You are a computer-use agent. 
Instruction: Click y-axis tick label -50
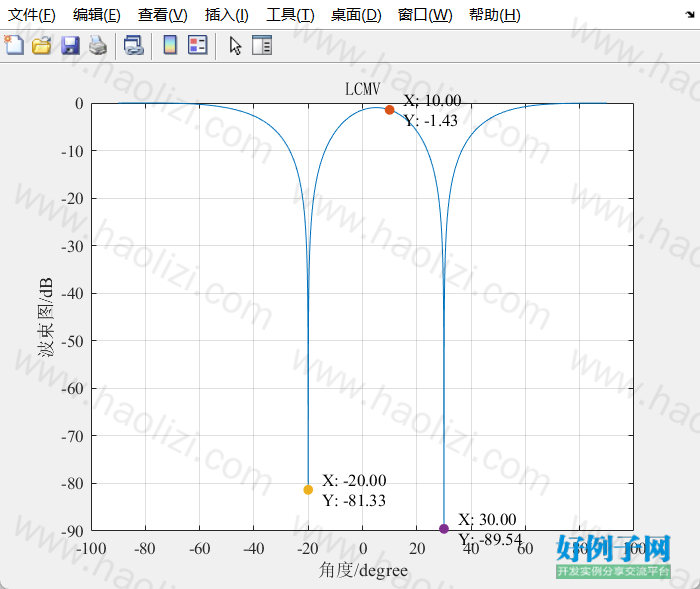point(72,342)
